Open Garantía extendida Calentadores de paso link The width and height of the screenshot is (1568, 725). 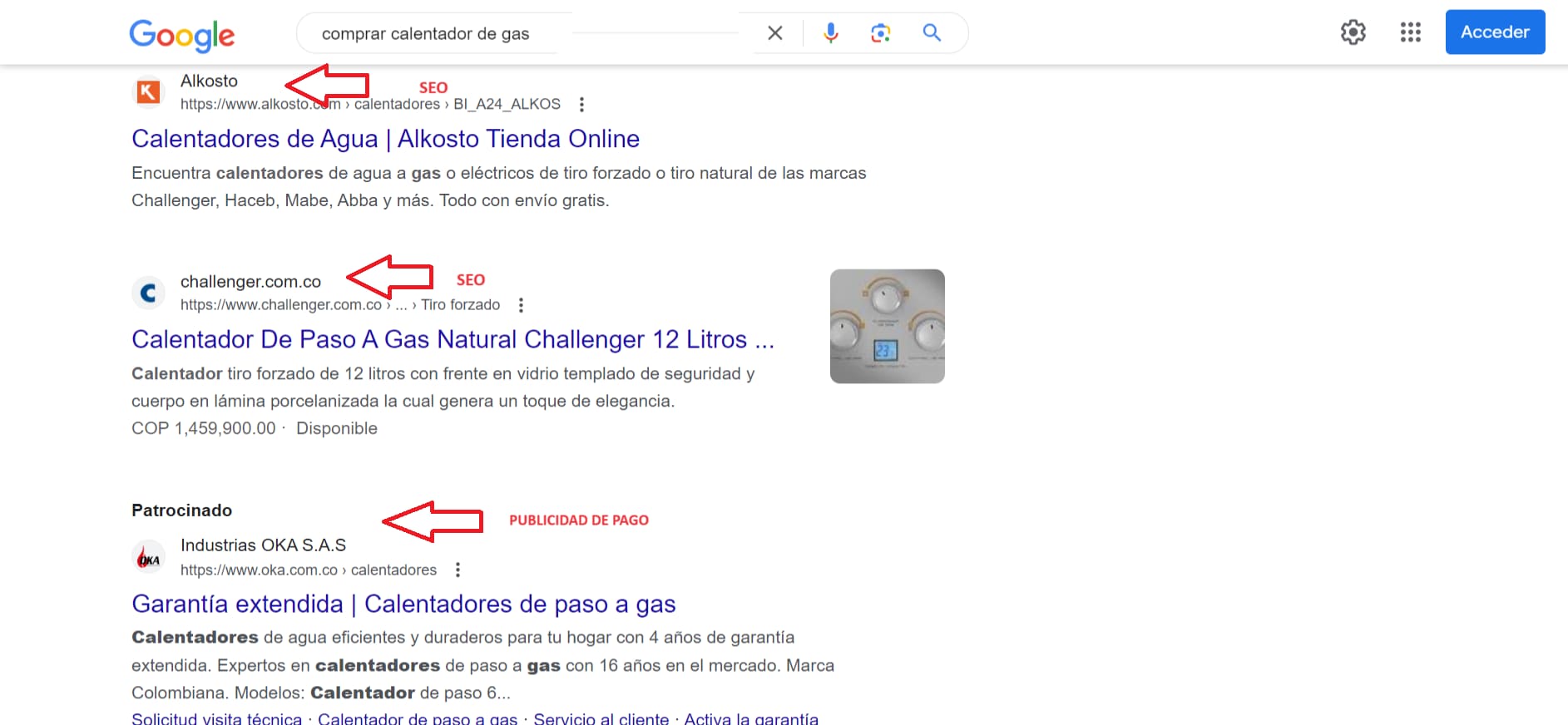(403, 604)
